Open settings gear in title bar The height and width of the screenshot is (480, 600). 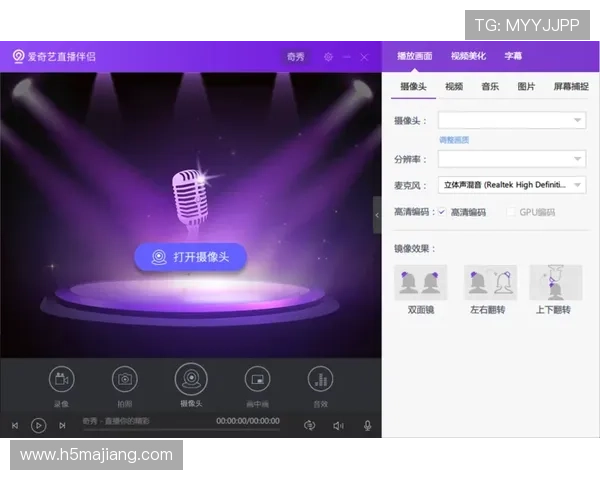(x=328, y=57)
